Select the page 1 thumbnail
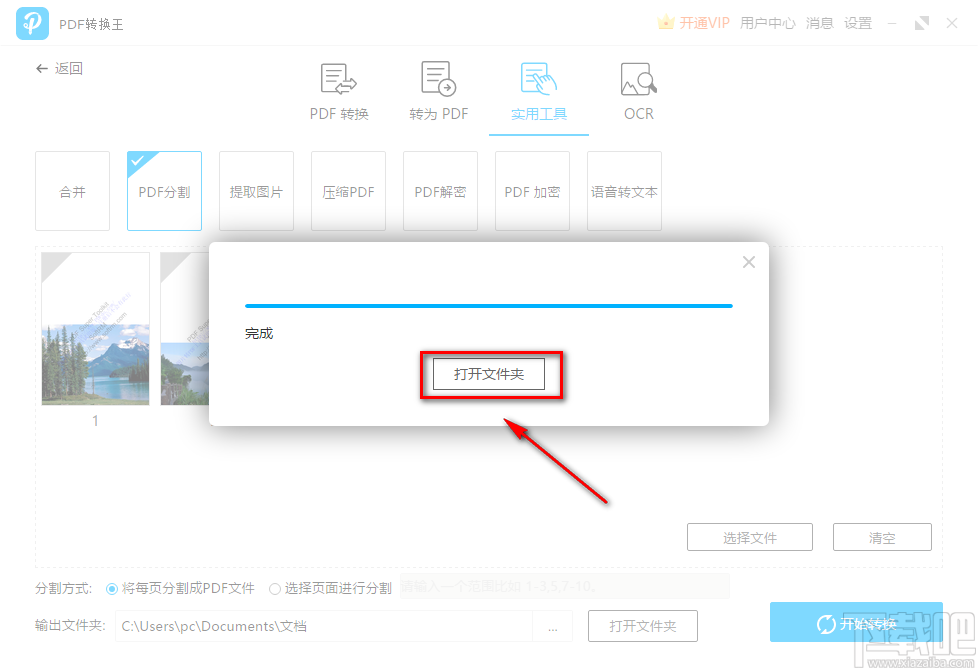This screenshot has height=668, width=978. click(95, 329)
